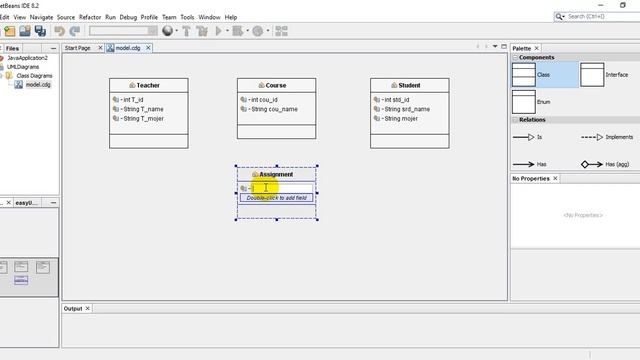
Task: Switch to the Start Page tab
Action: pyautogui.click(x=78, y=48)
